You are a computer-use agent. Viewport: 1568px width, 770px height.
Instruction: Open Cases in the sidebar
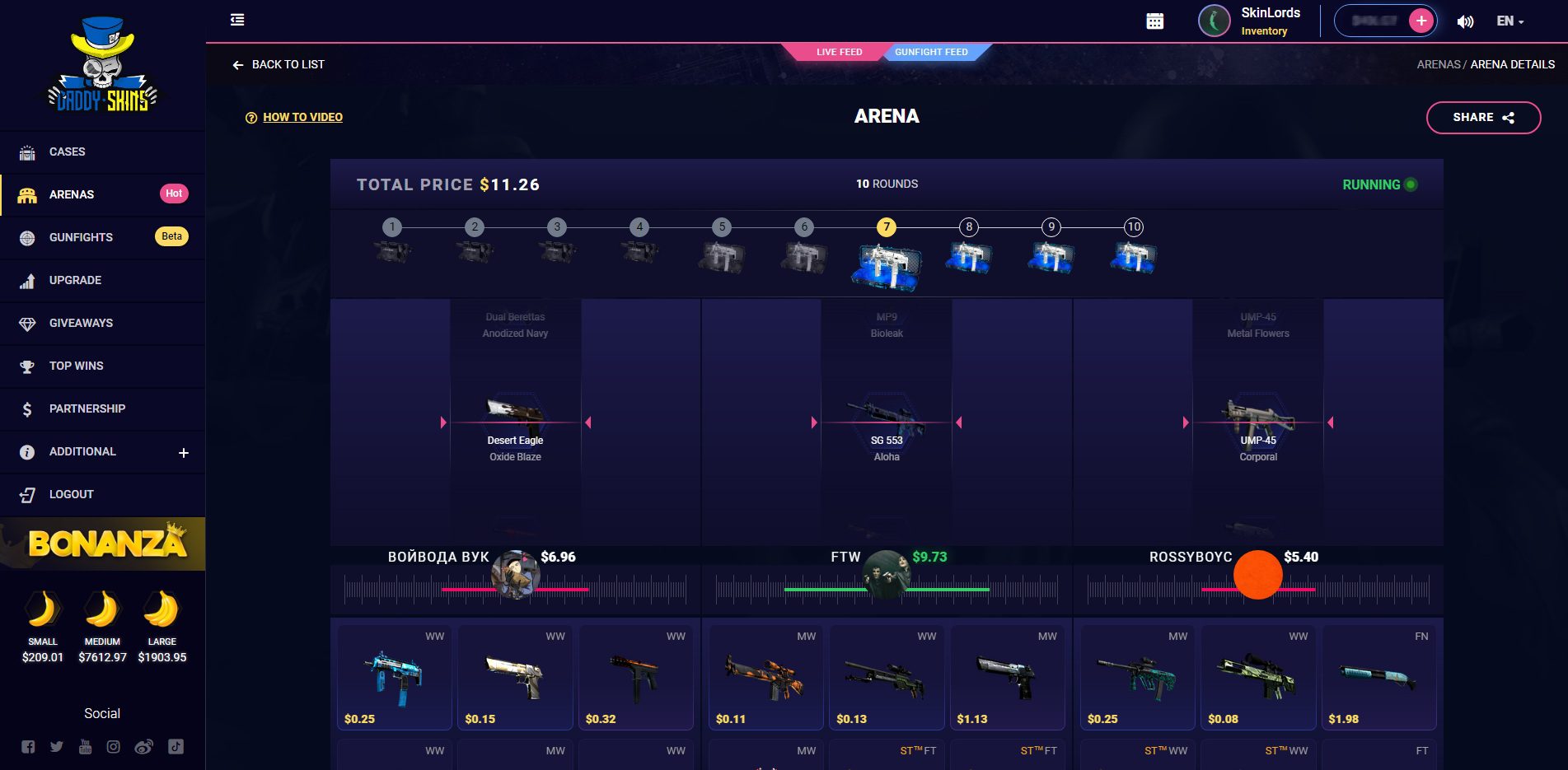102,152
